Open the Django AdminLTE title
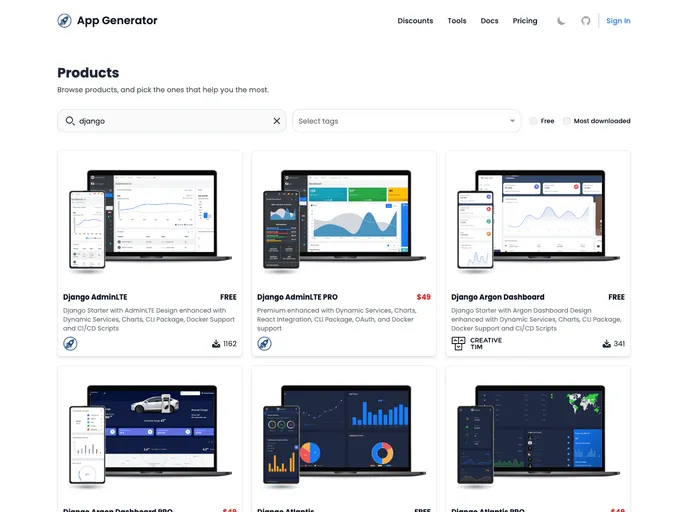Viewport: 688px width, 512px height. coord(95,297)
